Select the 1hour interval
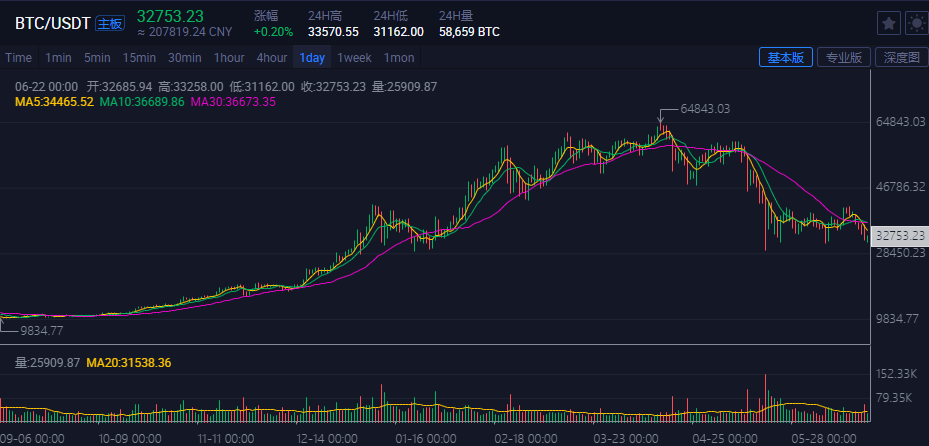 pyautogui.click(x=229, y=58)
